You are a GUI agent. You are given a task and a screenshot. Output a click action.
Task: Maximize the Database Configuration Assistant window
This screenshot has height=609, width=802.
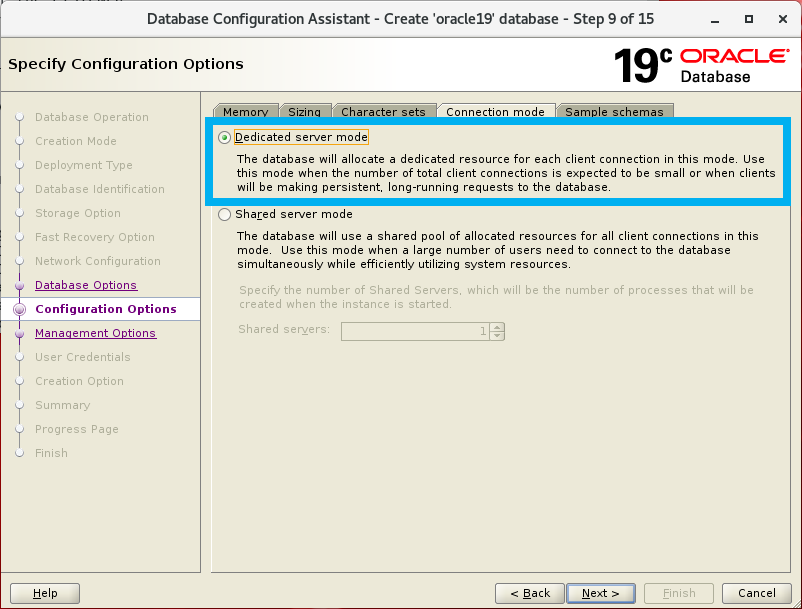[749, 19]
